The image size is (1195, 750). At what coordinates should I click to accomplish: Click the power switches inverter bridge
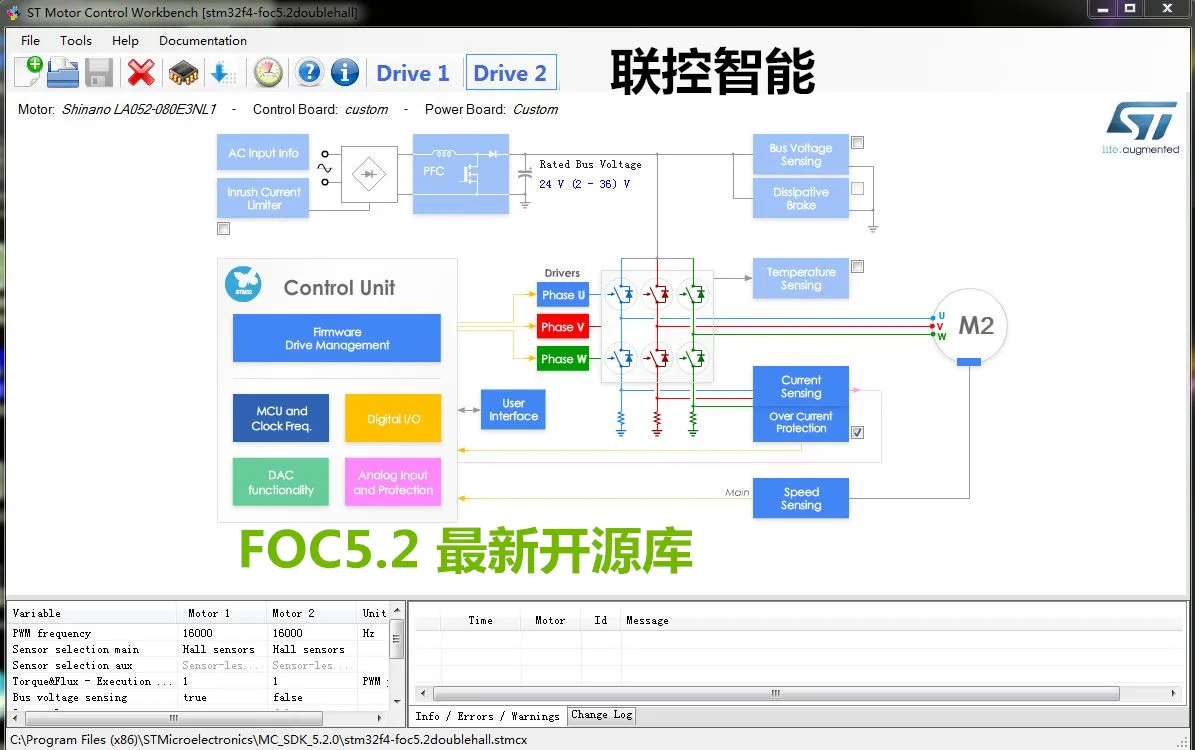pyautogui.click(x=657, y=326)
